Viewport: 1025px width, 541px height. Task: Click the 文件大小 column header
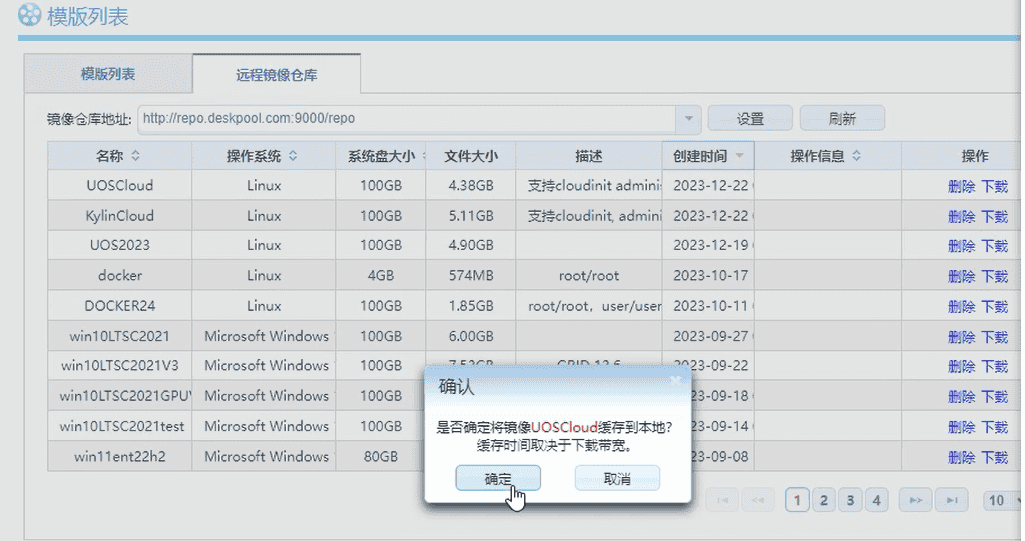(471, 156)
